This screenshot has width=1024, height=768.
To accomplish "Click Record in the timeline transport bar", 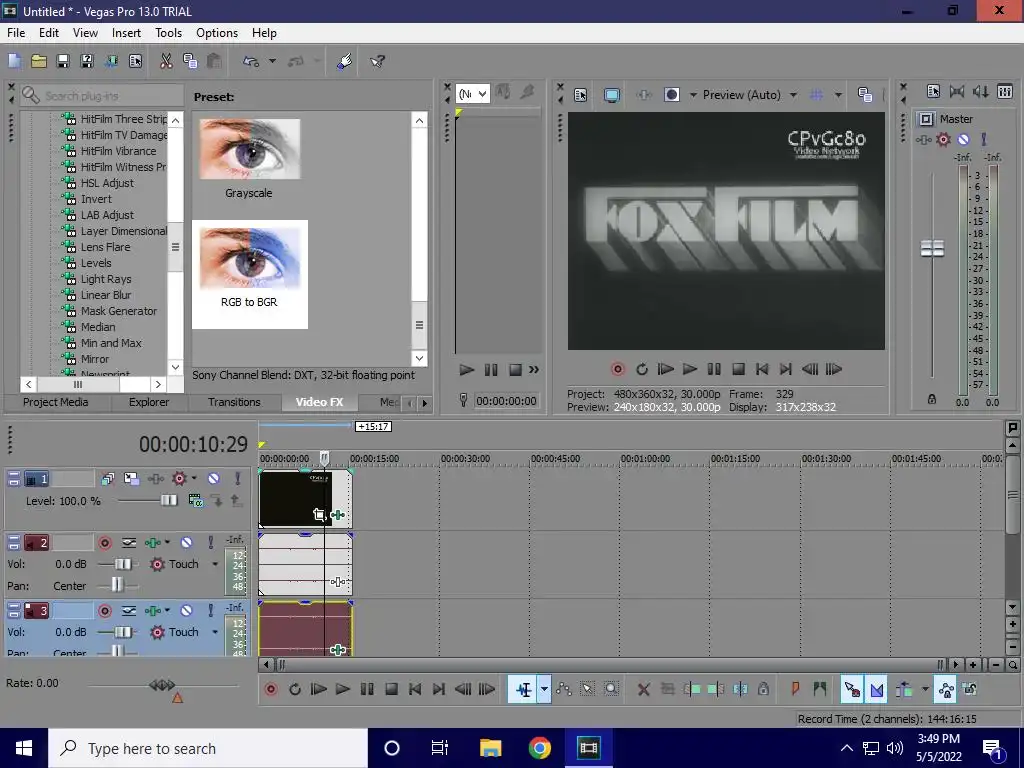I will pos(270,689).
